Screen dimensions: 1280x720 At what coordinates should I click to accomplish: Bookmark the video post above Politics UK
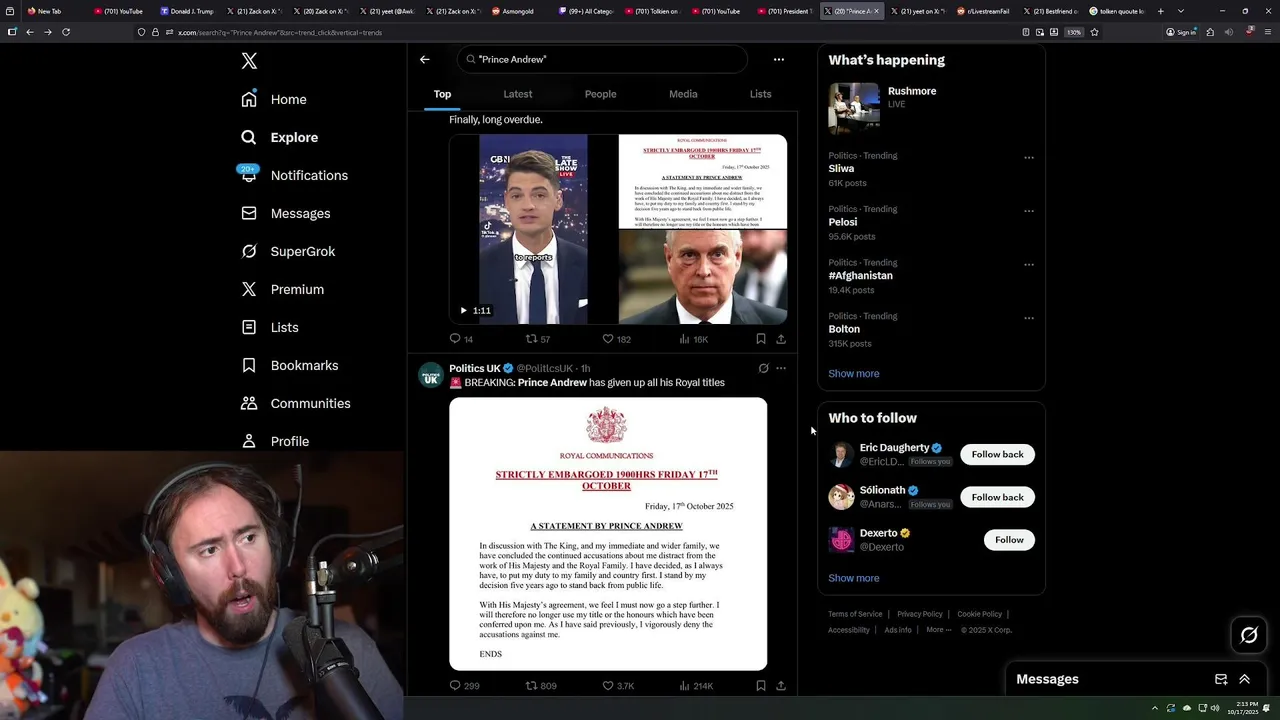761,339
